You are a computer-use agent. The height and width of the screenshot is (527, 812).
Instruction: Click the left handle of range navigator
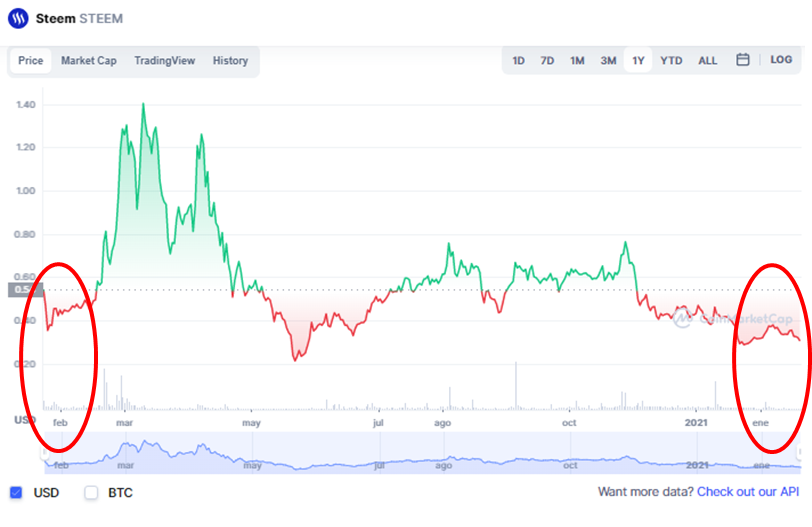(x=45, y=453)
